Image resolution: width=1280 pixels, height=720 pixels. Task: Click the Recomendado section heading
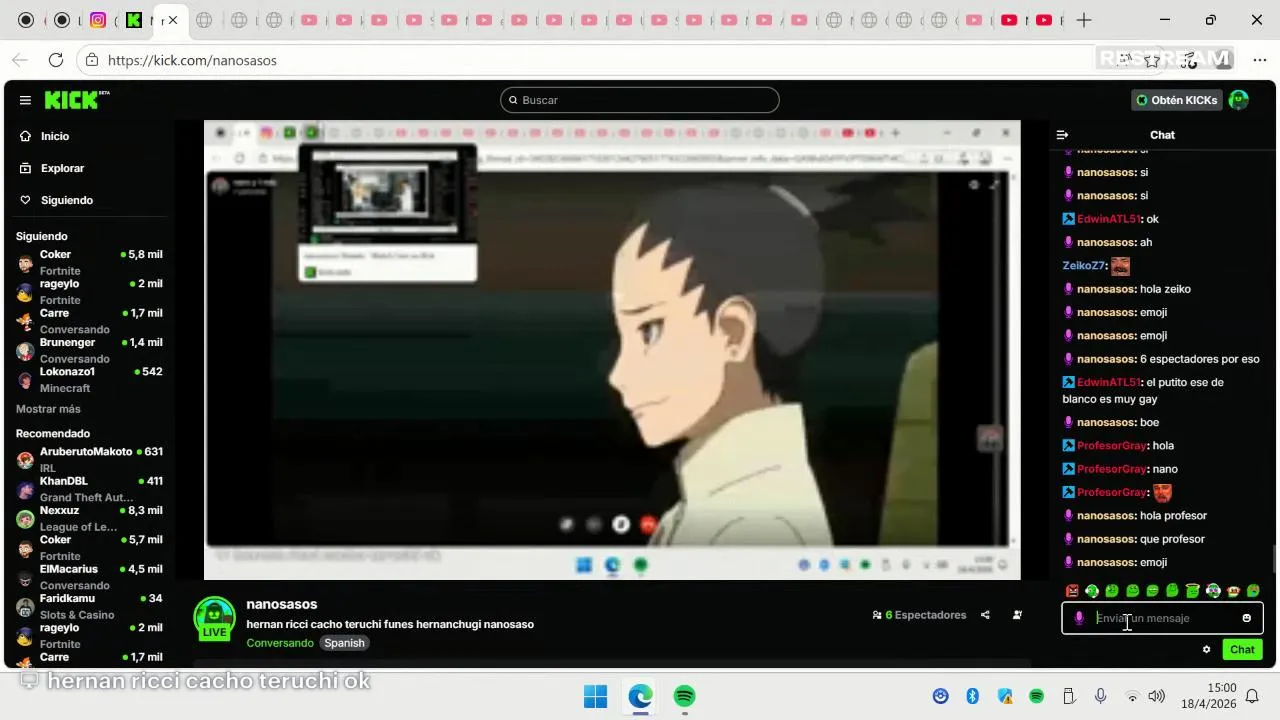pos(53,433)
